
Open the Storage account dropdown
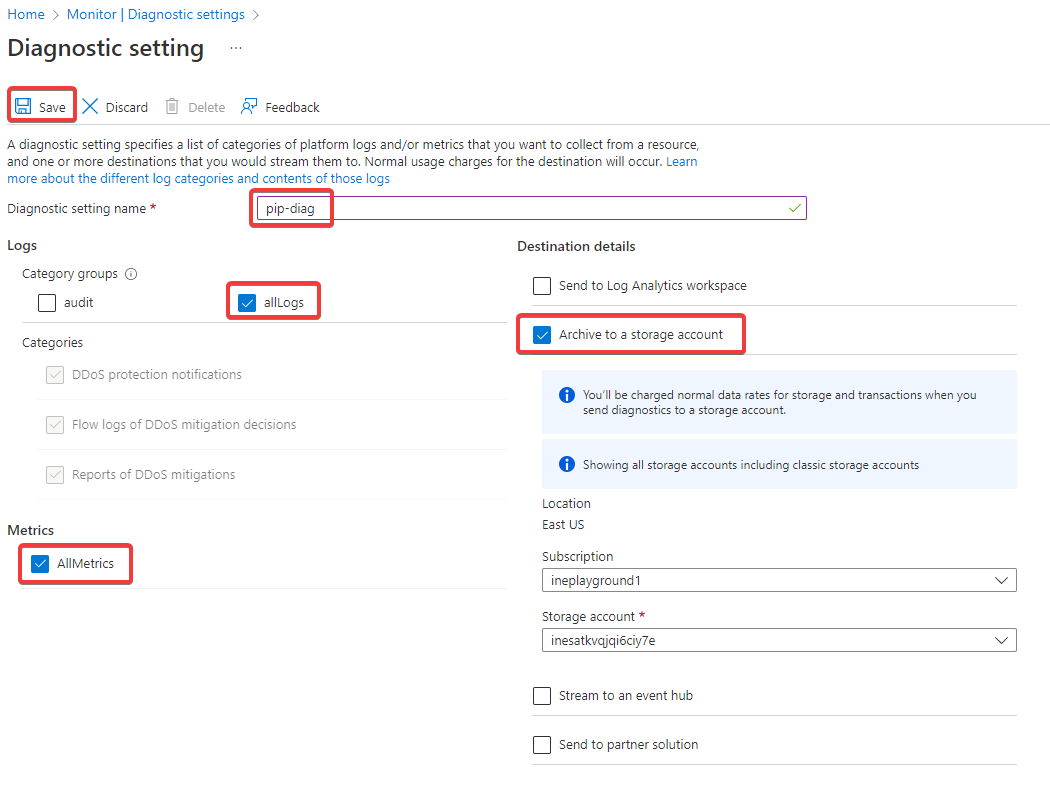click(779, 640)
